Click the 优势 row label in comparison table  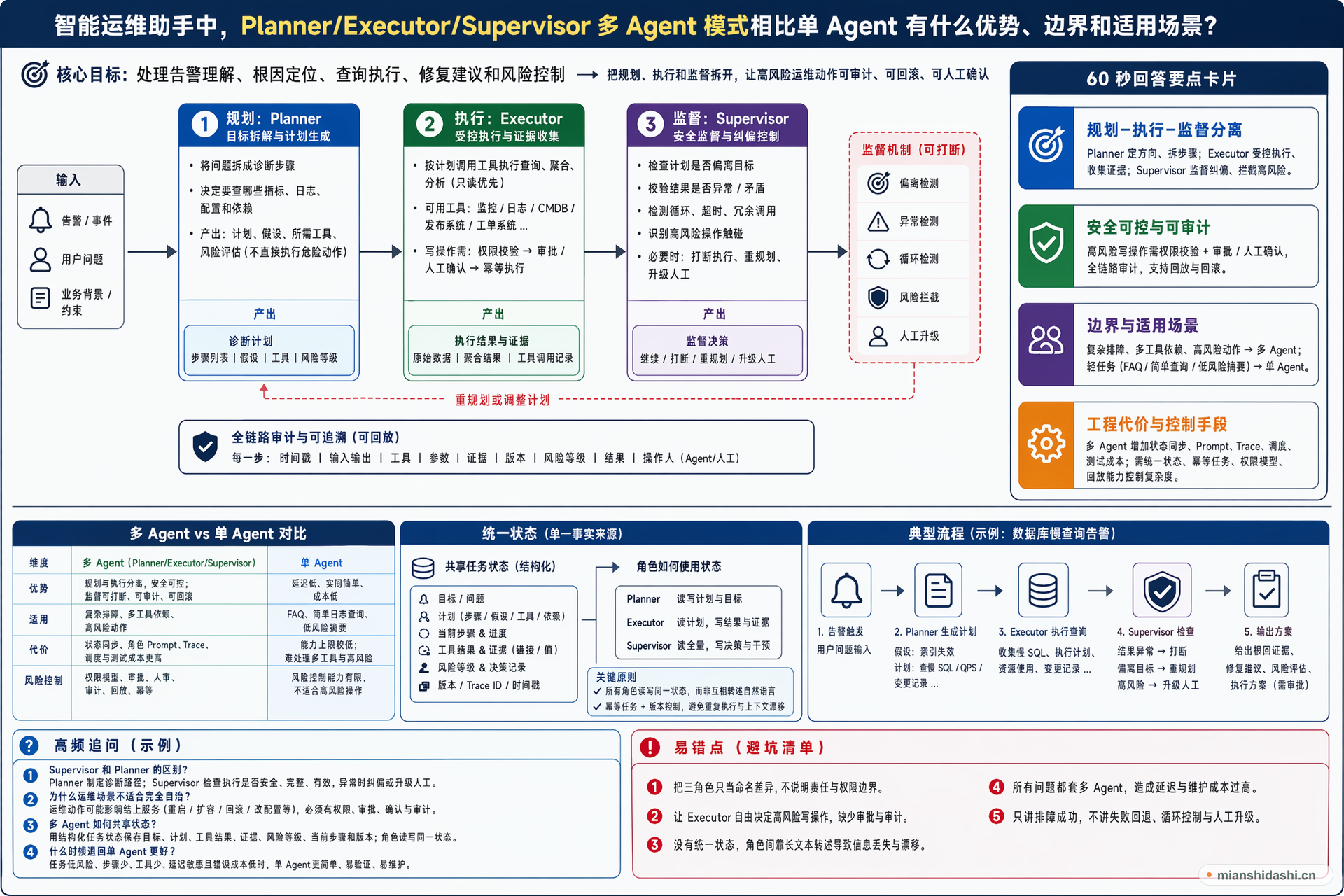pos(39,589)
